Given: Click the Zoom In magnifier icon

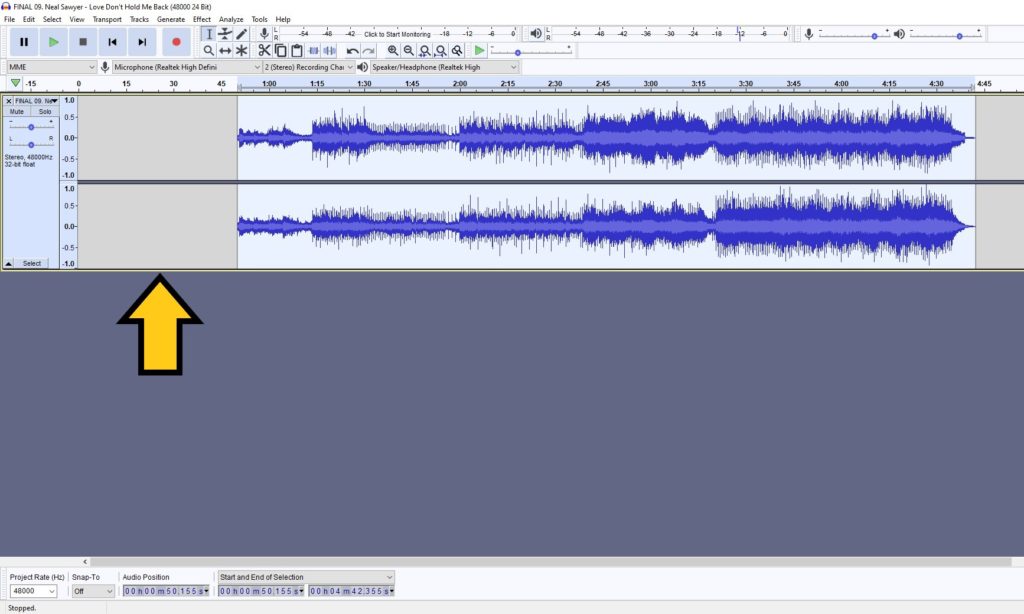Looking at the screenshot, I should point(390,50).
